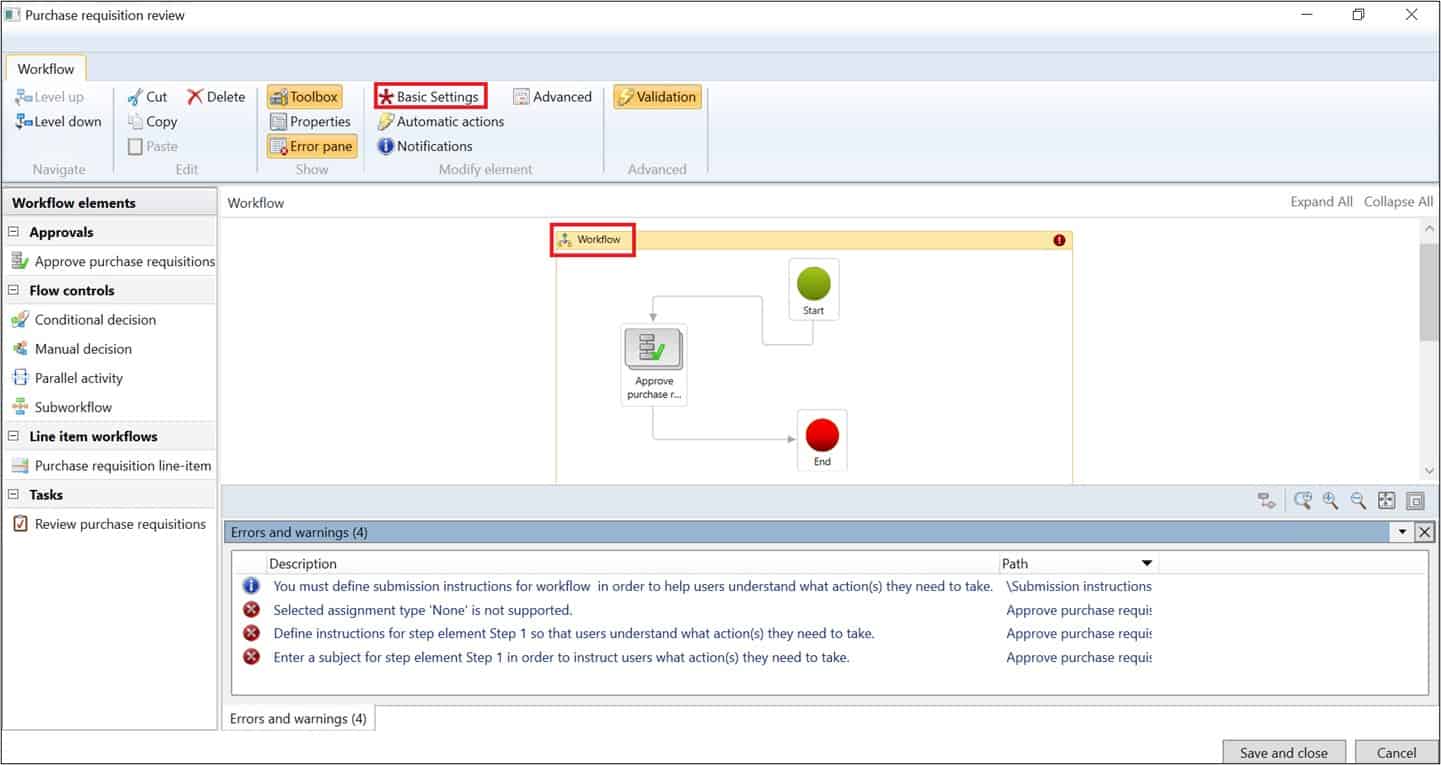Image resolution: width=1441 pixels, height=765 pixels.
Task: Click the Save and close button
Action: (x=1283, y=752)
